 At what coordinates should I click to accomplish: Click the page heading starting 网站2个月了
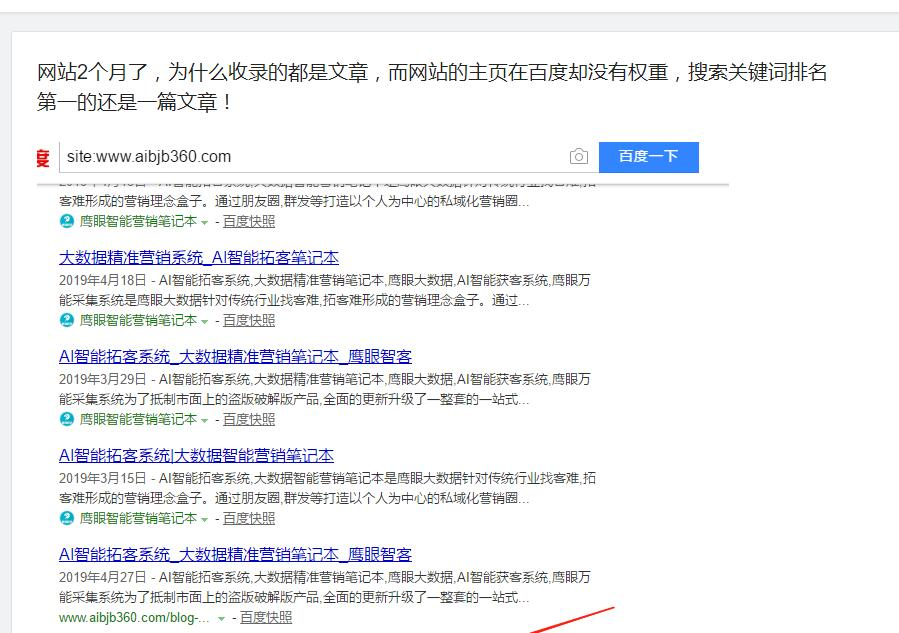[432, 72]
